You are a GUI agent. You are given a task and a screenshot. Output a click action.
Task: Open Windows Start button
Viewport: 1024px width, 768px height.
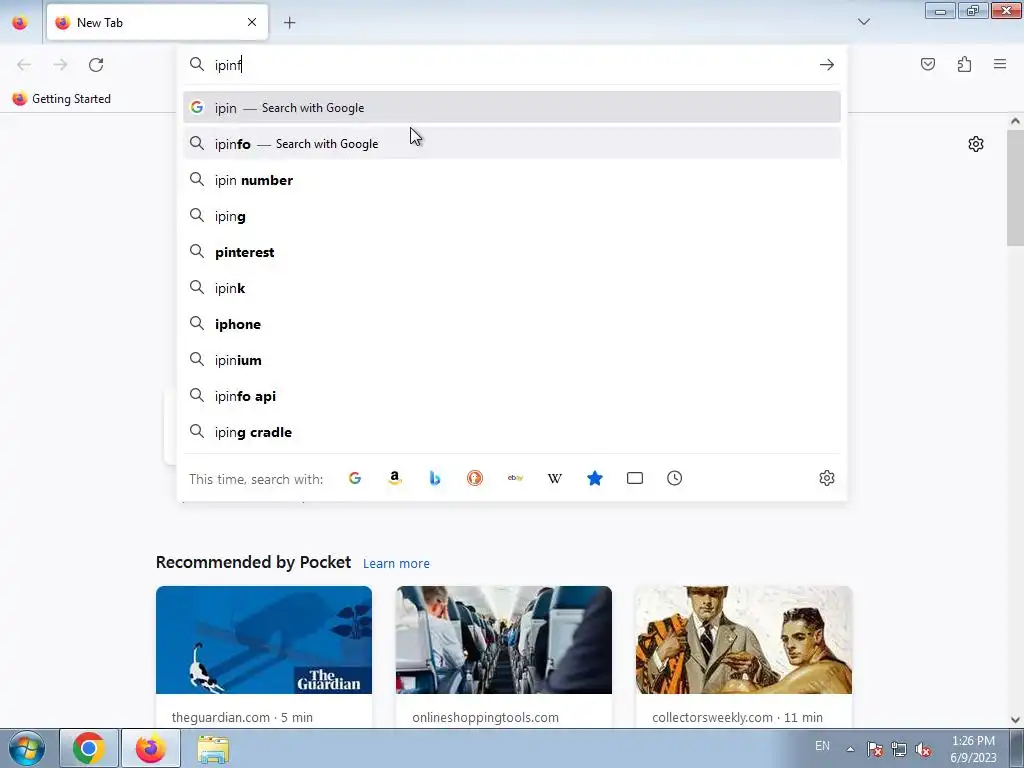[x=26, y=748]
